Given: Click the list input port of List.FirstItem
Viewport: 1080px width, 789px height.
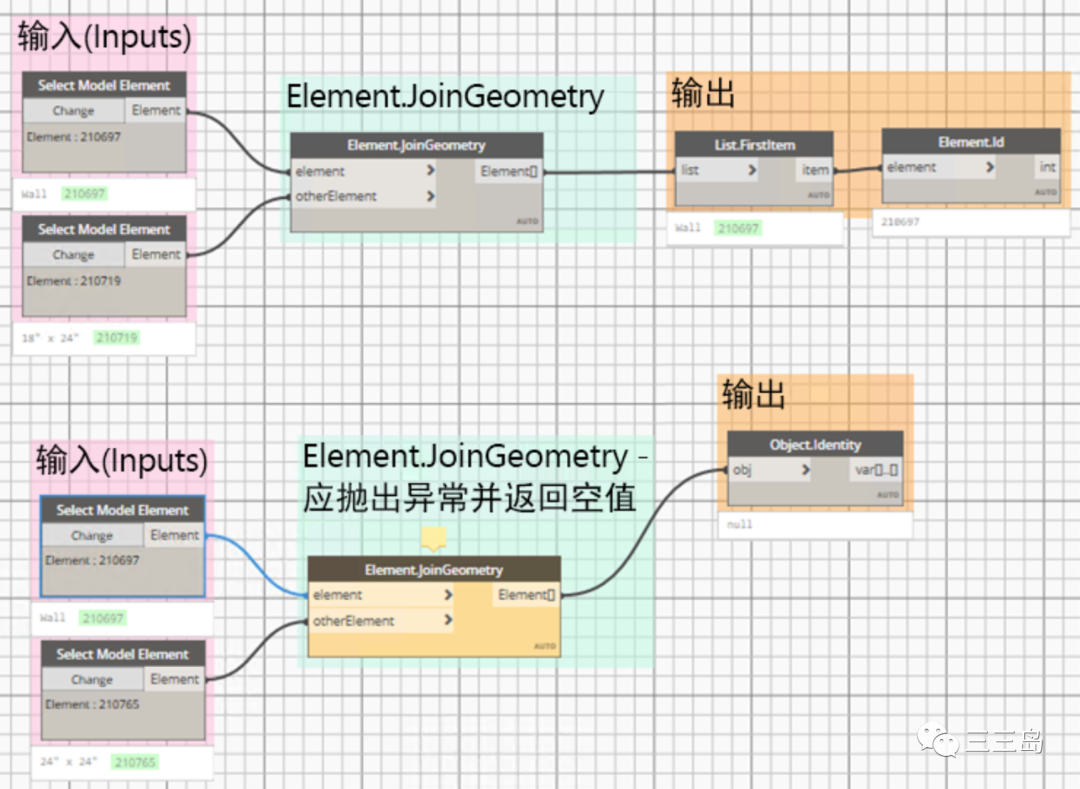Looking at the screenshot, I should (x=716, y=169).
